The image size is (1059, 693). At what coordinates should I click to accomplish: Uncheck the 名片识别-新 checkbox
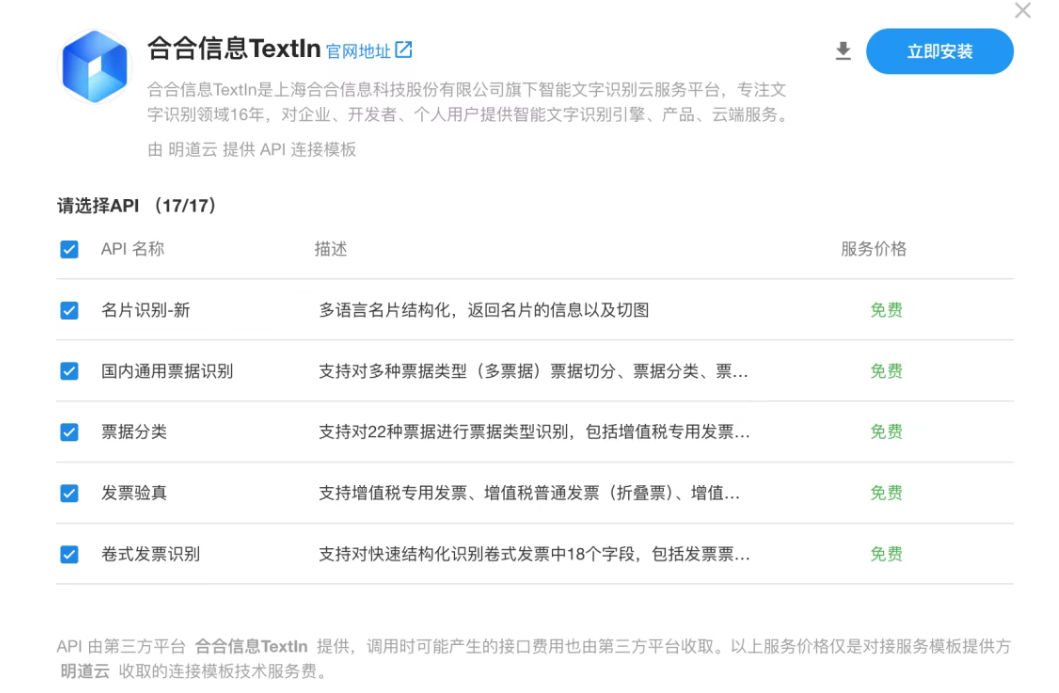(69, 310)
